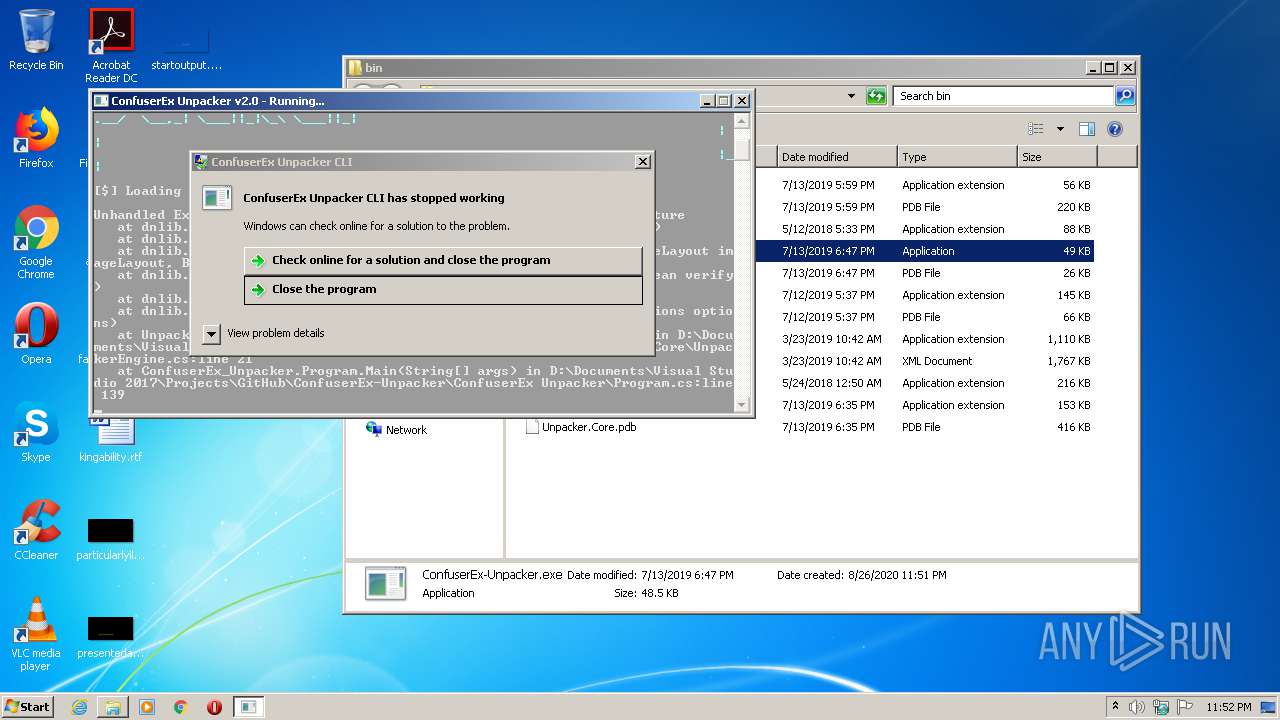
Task: Select the highlighted Application row 49 KB
Action: [x=924, y=251]
